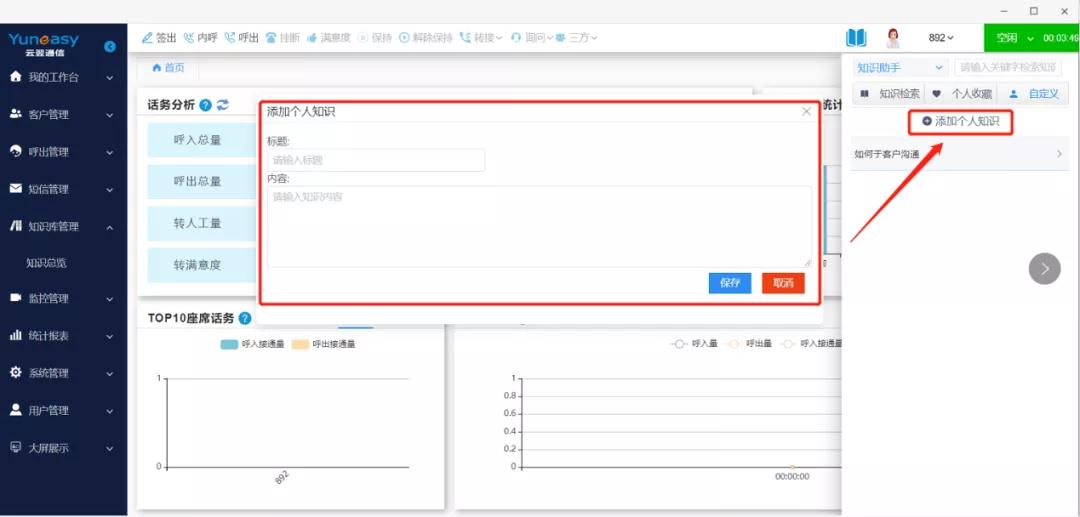The width and height of the screenshot is (1080, 517).
Task: Toggle 呼出接通量 legend in TOP10 chart
Action: click(323, 344)
